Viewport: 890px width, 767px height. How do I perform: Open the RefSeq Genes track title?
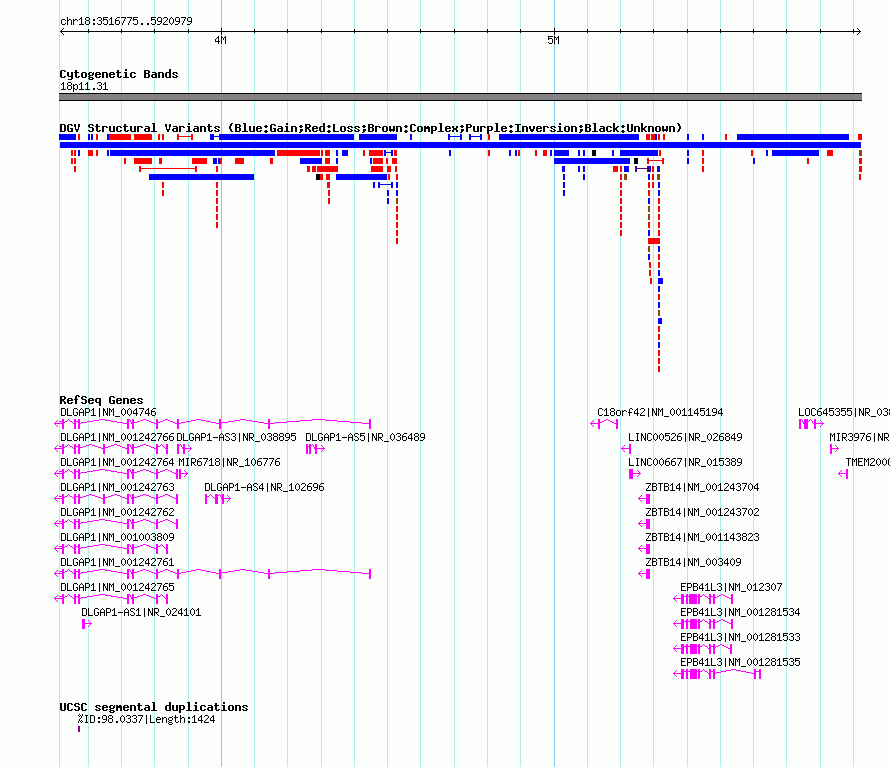click(101, 400)
